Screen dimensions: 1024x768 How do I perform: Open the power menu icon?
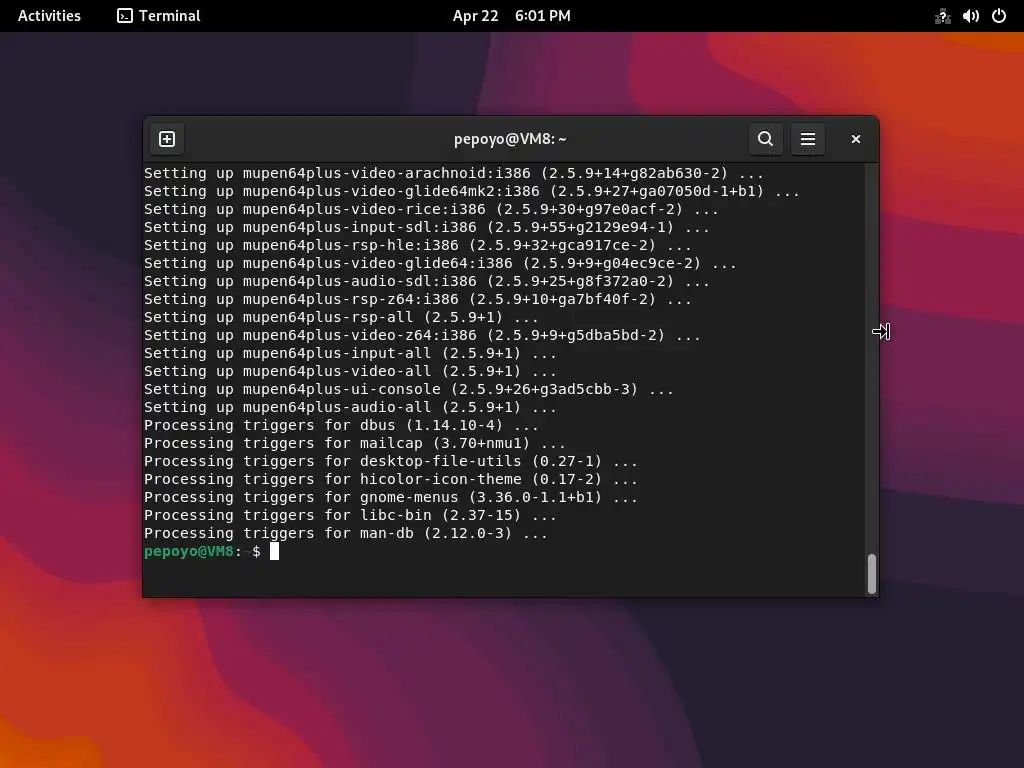click(x=999, y=16)
